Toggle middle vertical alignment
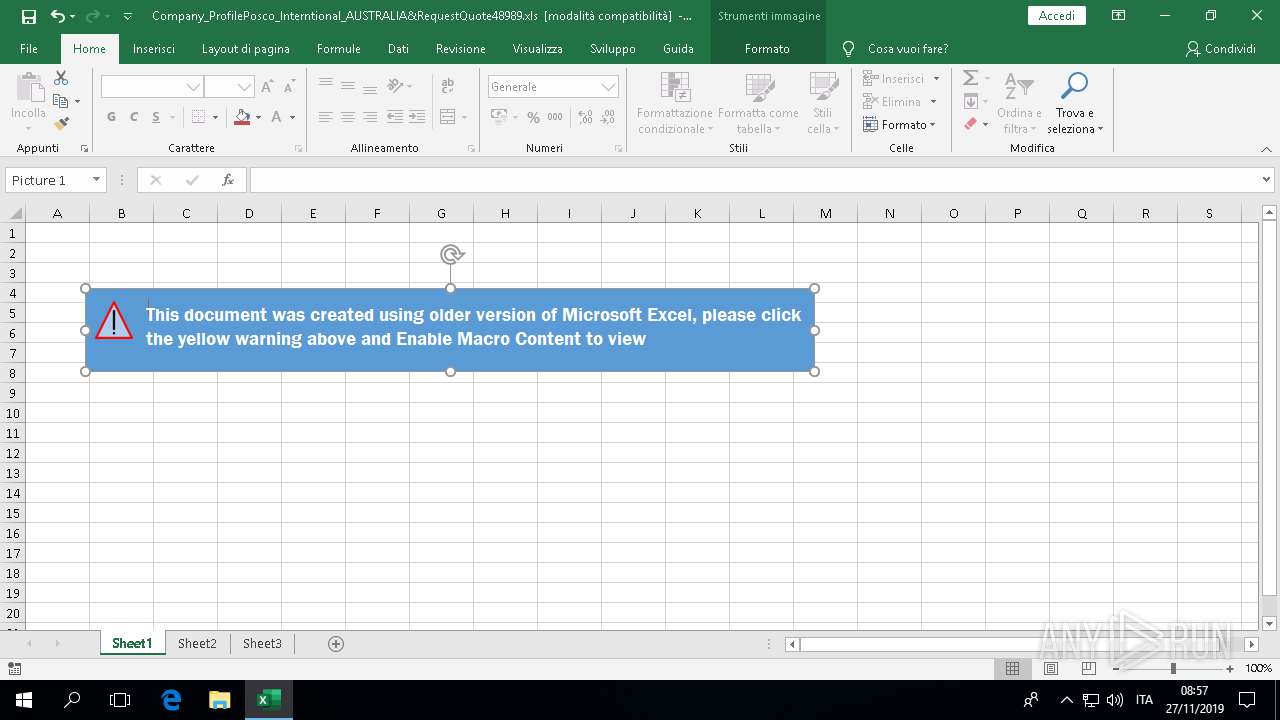 pyautogui.click(x=348, y=87)
